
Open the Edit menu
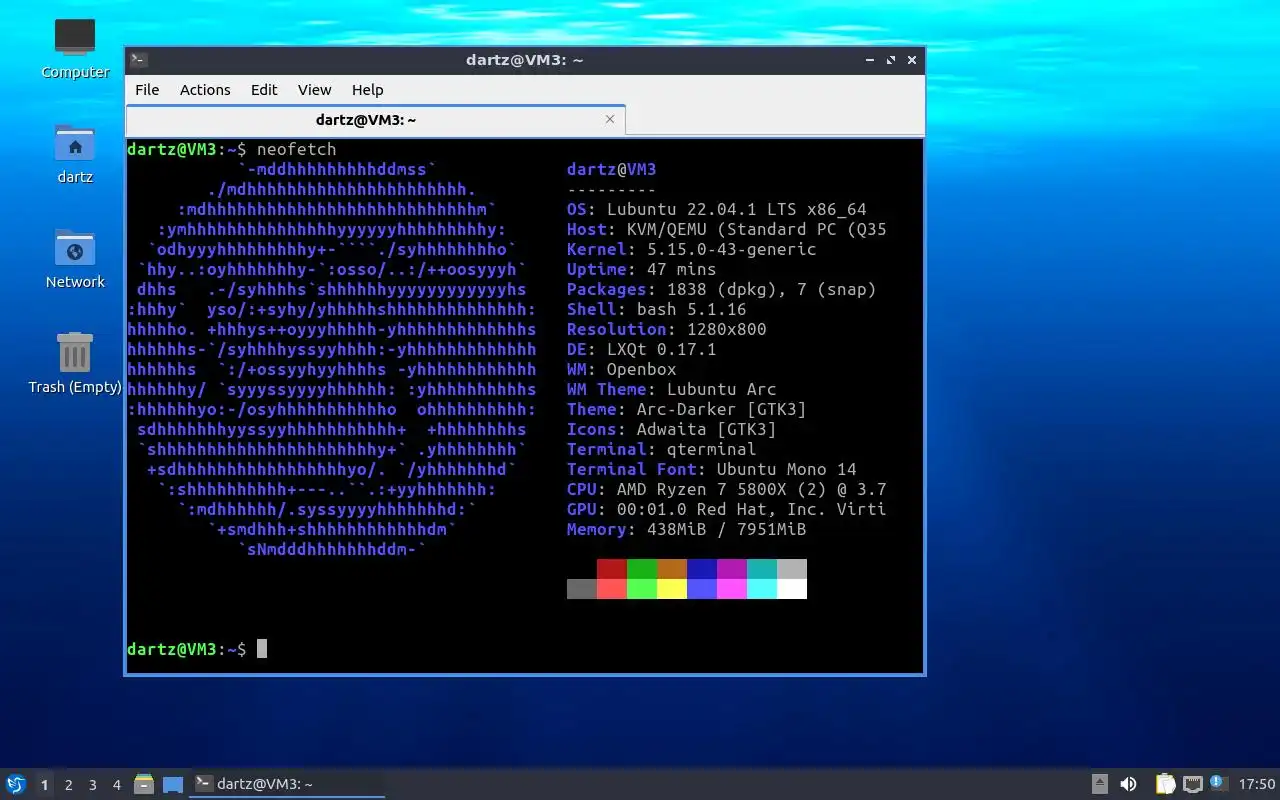click(x=264, y=90)
